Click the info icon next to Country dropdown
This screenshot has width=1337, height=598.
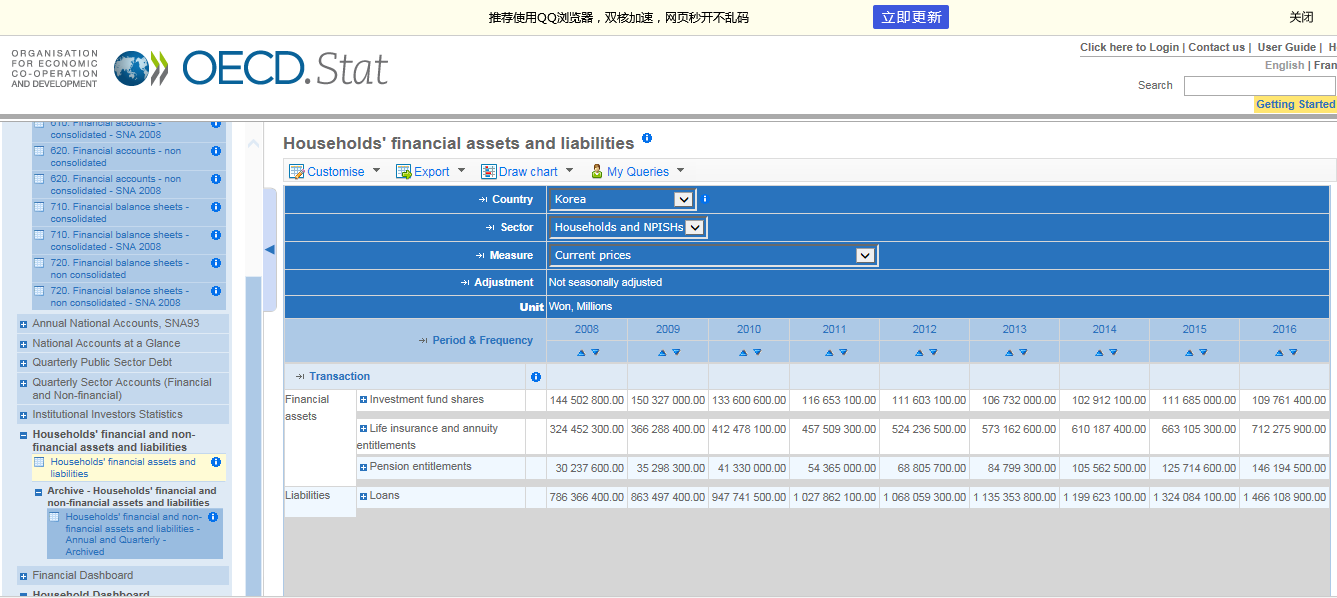pyautogui.click(x=704, y=199)
